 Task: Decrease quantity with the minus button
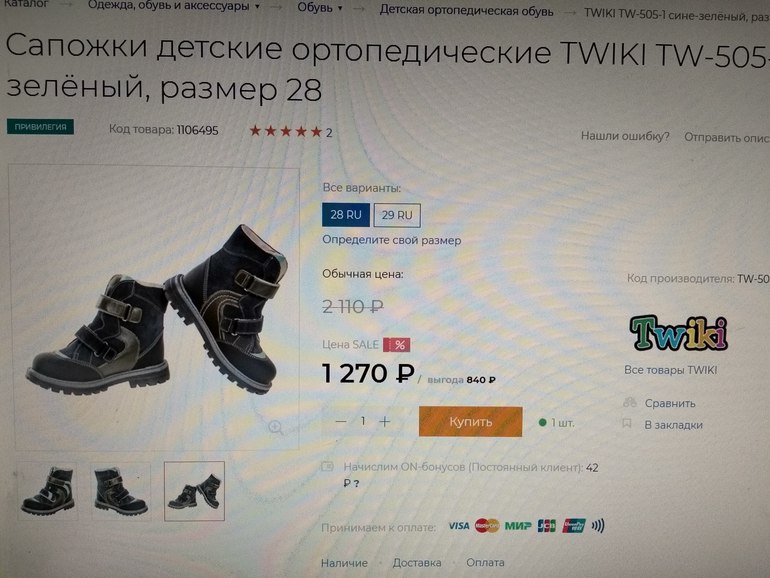(341, 421)
